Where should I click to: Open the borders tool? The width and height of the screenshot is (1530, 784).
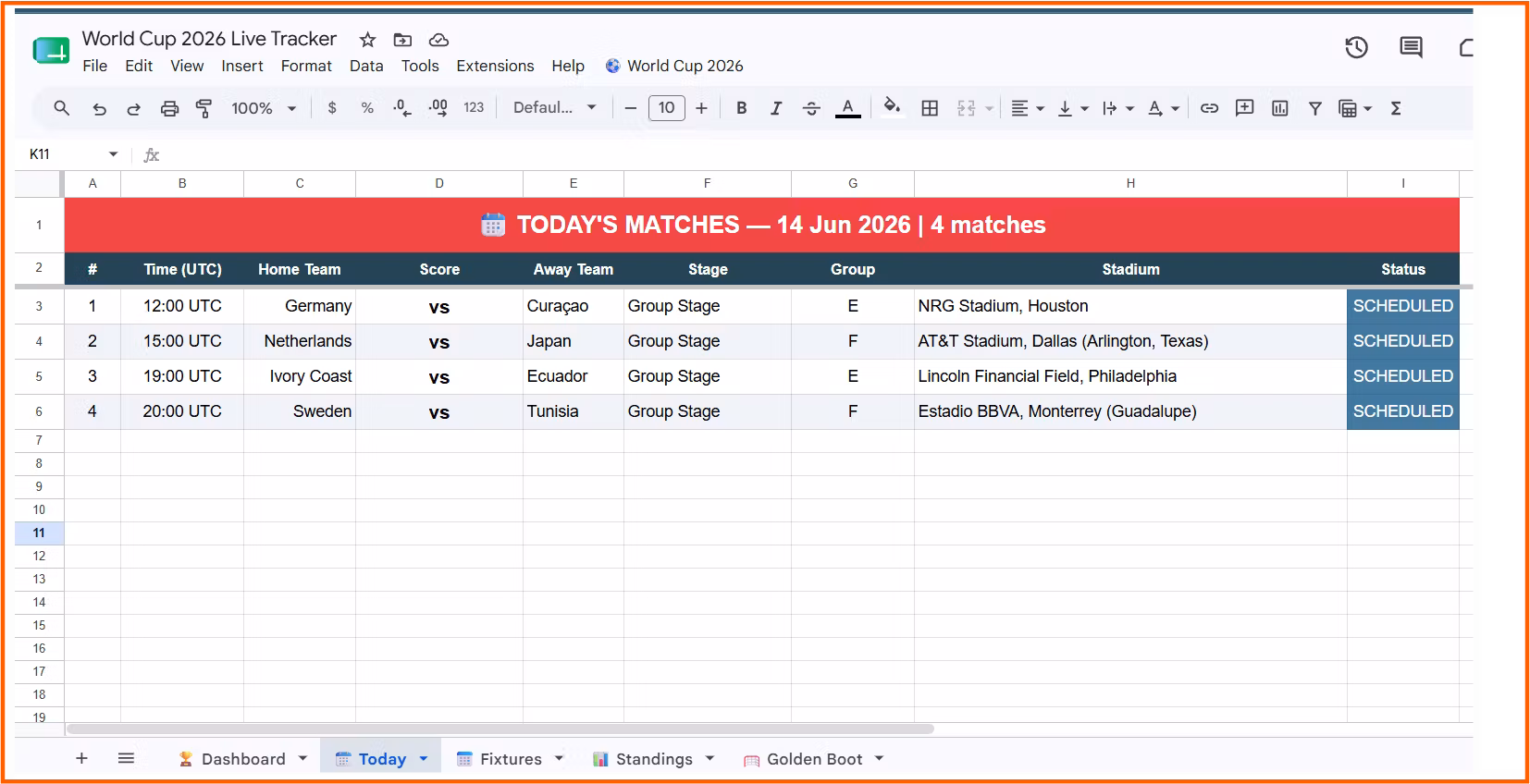pos(930,108)
